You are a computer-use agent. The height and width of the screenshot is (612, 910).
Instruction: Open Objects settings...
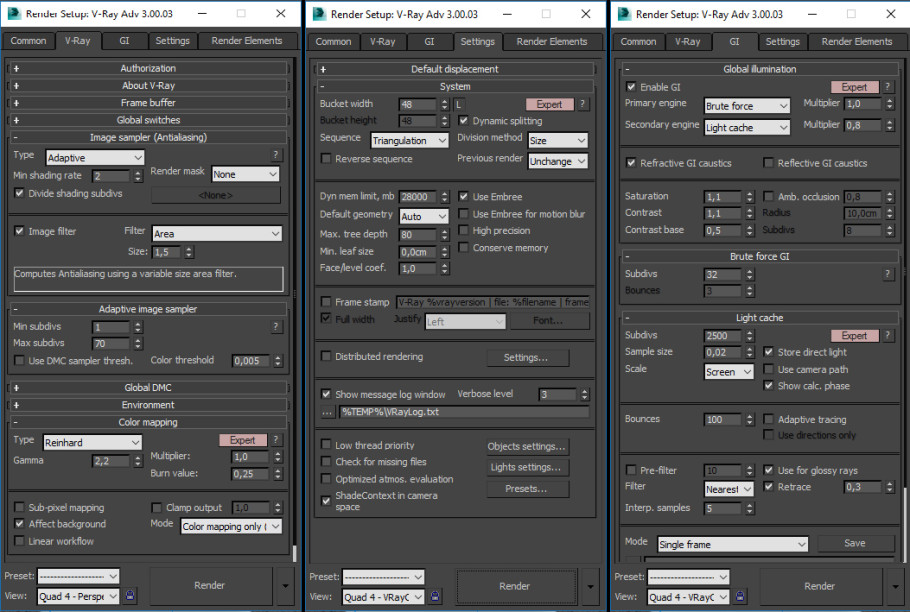[527, 446]
